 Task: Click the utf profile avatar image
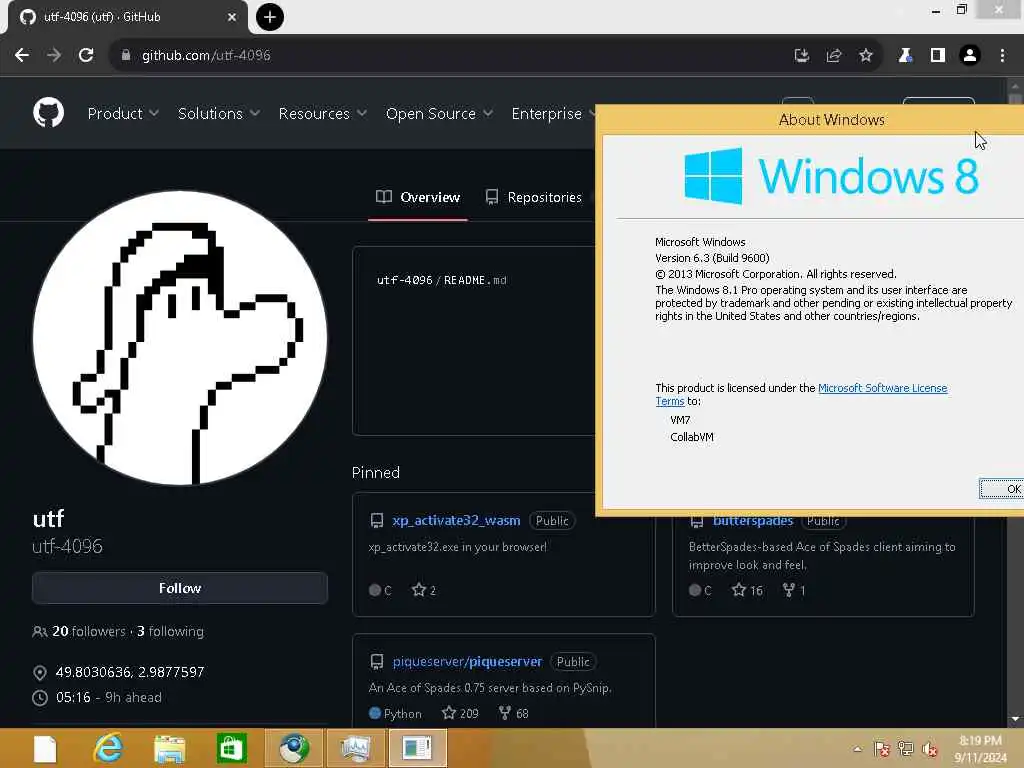click(x=180, y=338)
